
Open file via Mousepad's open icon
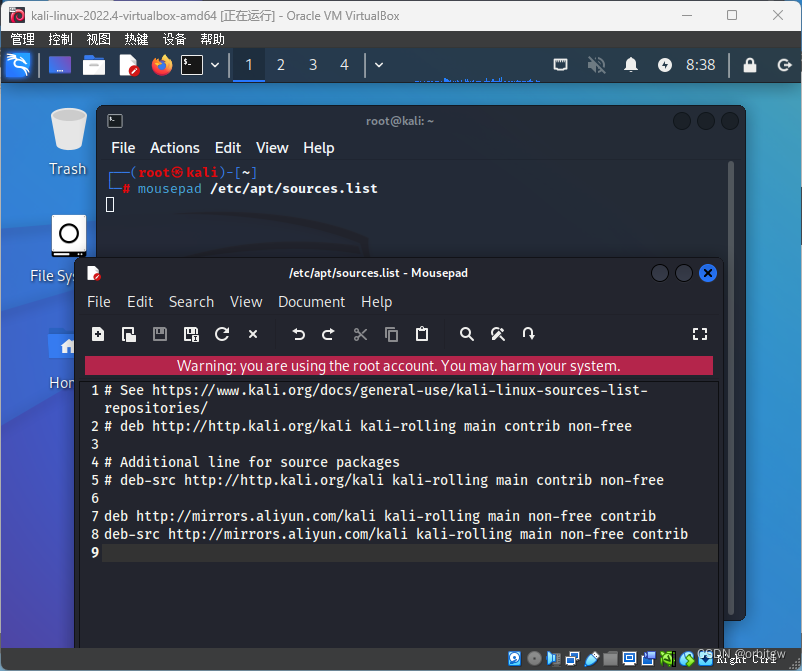pyautogui.click(x=129, y=334)
